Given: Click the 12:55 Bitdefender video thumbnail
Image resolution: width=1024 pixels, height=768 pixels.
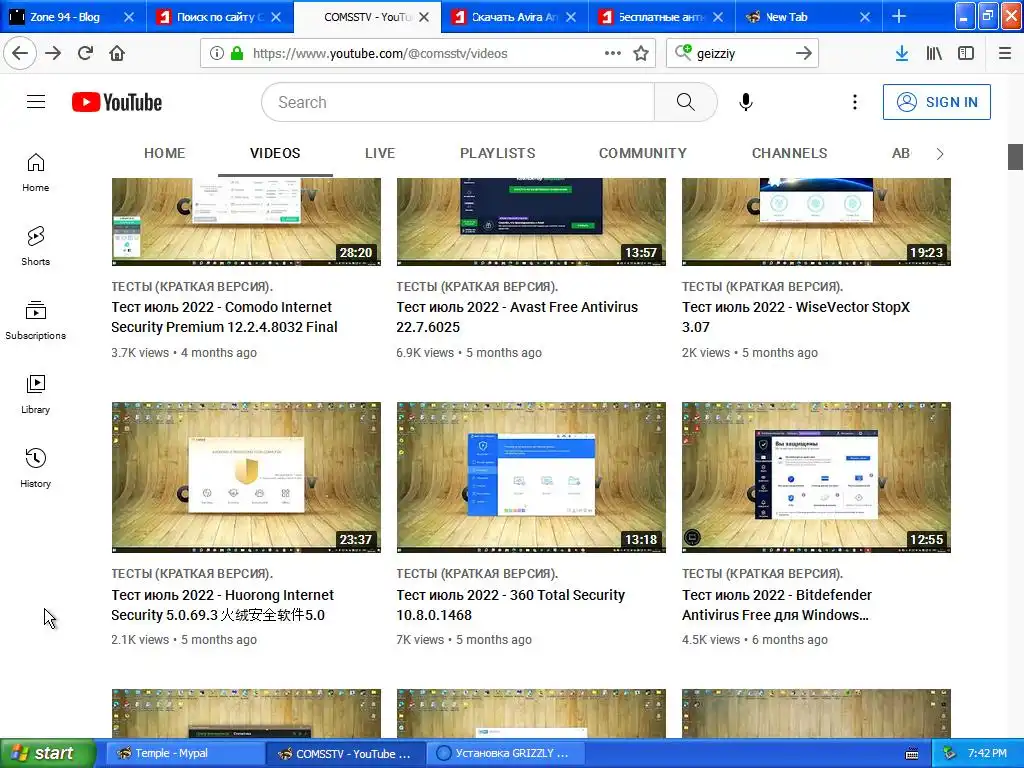Looking at the screenshot, I should pos(816,477).
